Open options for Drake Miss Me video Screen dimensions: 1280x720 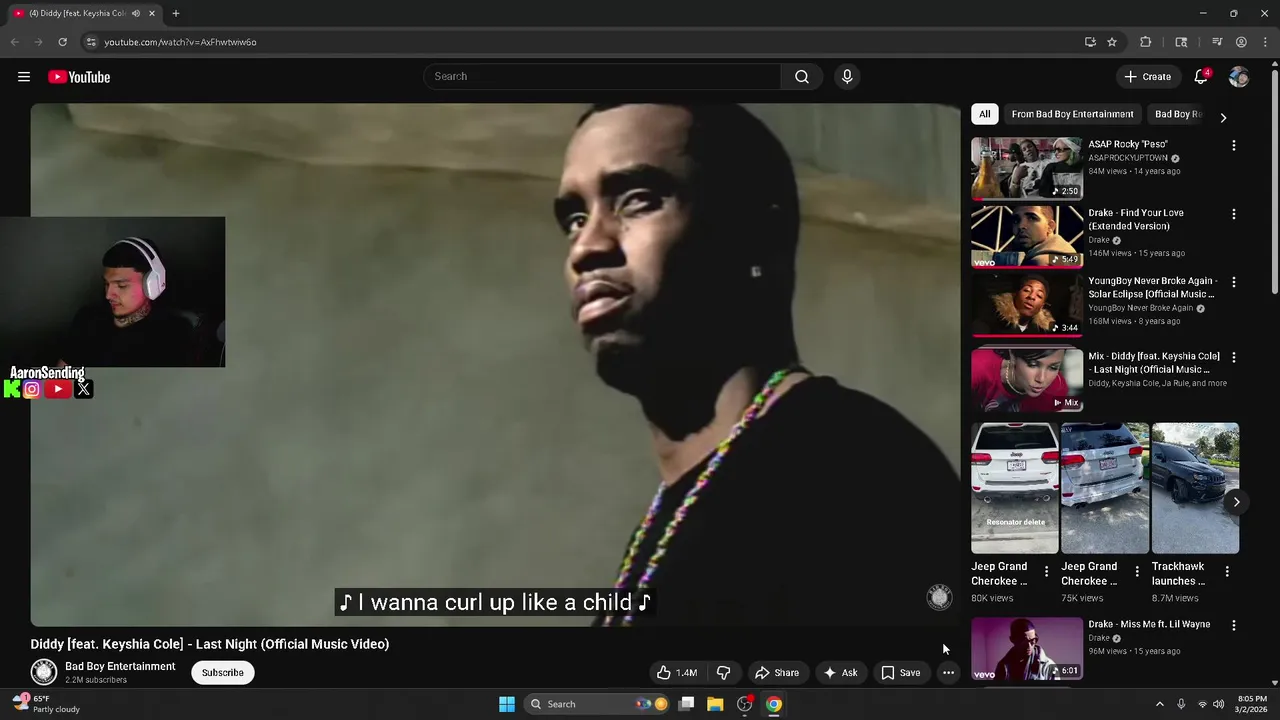coord(1233,625)
